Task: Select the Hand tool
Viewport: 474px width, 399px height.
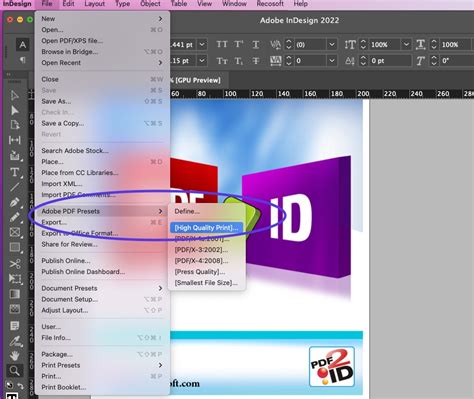Action: (x=14, y=355)
